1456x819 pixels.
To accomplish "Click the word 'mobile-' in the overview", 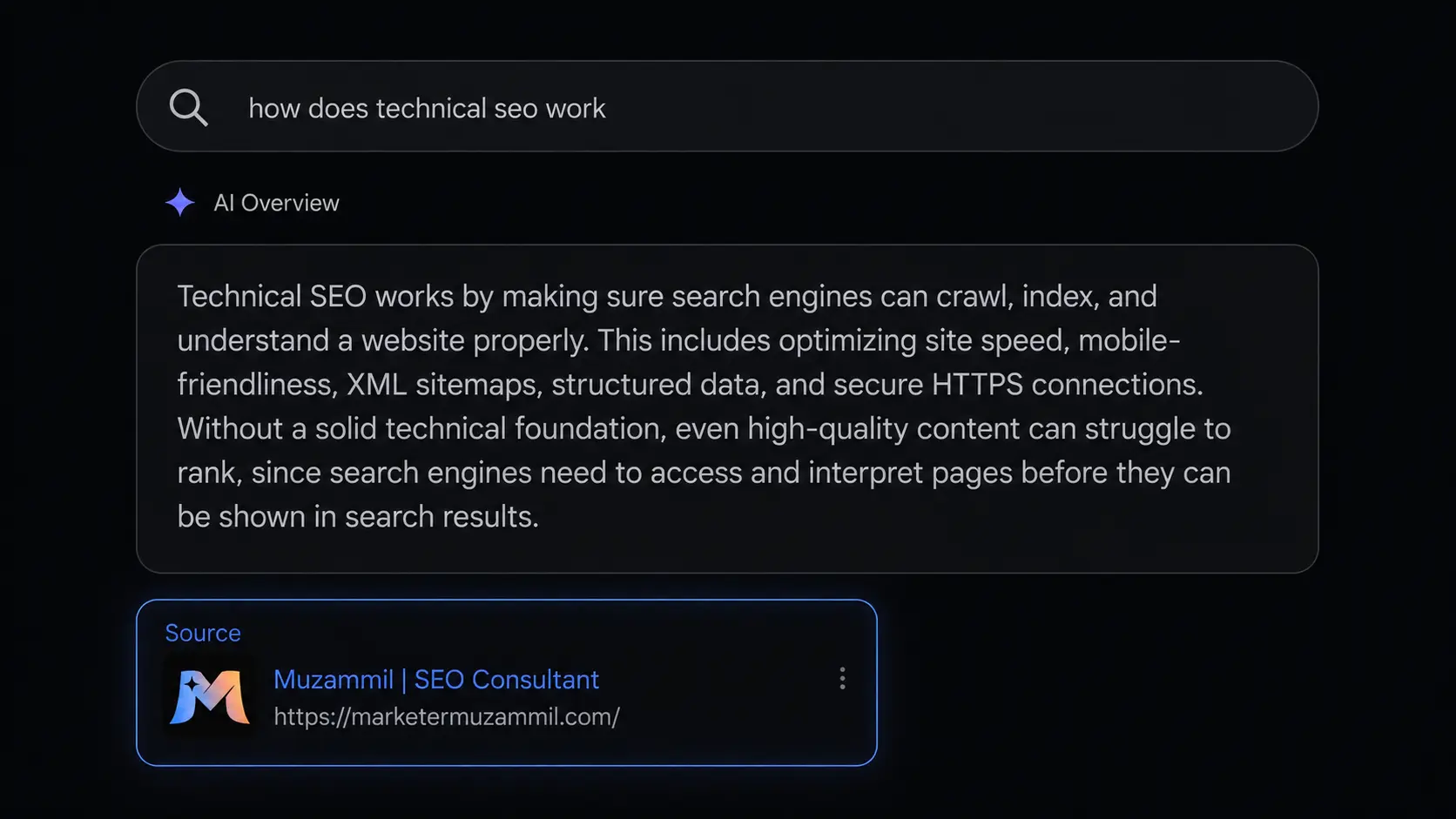I will tap(1129, 340).
